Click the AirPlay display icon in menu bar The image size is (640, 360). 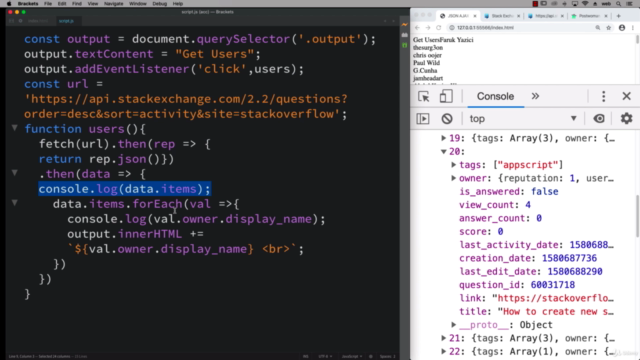point(575,4)
